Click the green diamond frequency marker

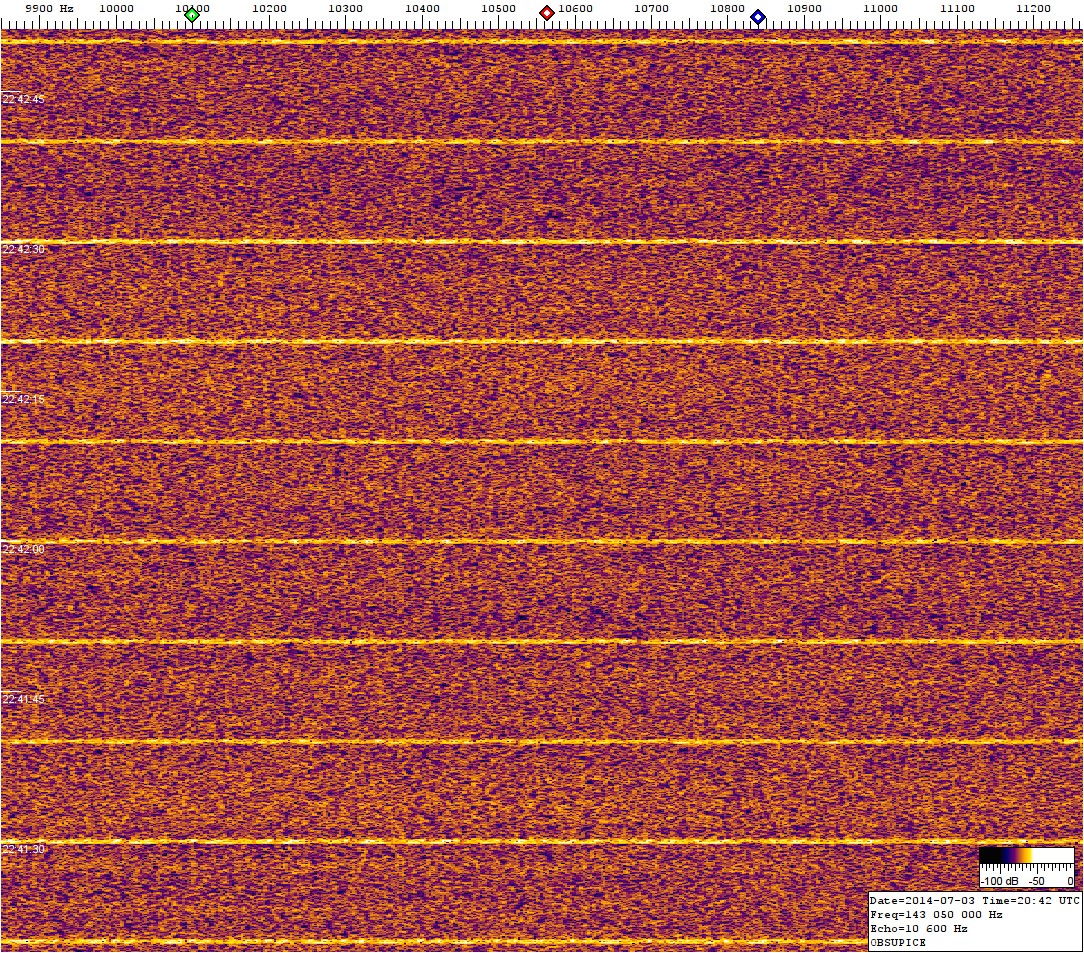point(192,14)
